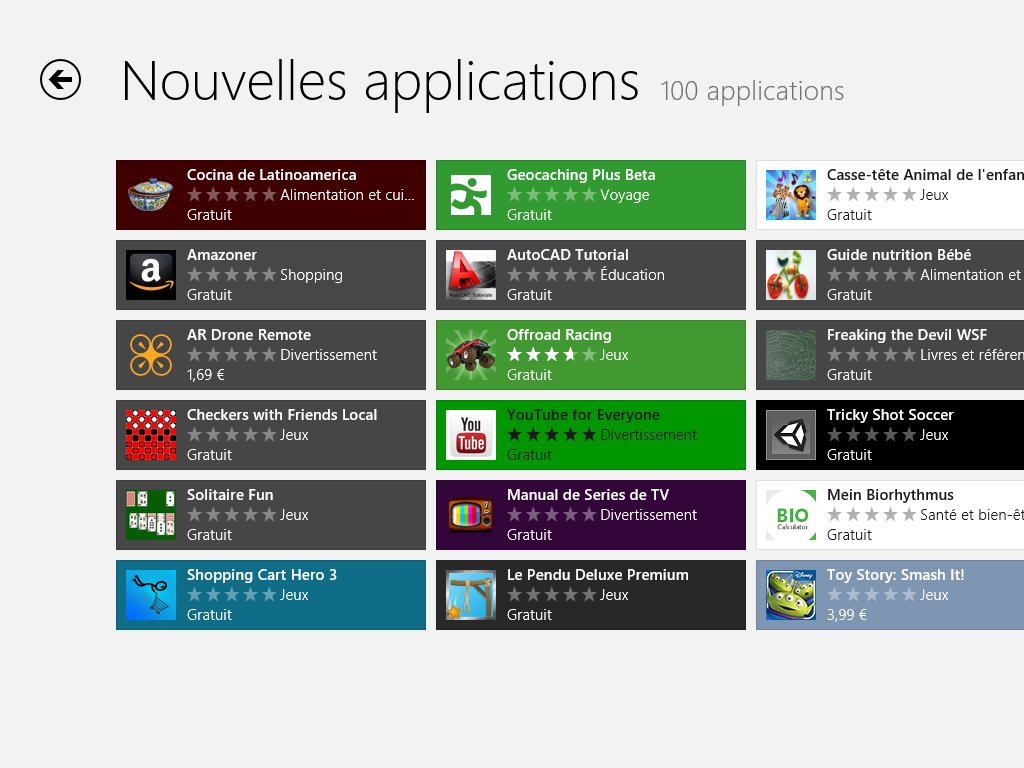The image size is (1024, 768).
Task: Open the Checkers with Friends Local board icon
Action: point(151,435)
